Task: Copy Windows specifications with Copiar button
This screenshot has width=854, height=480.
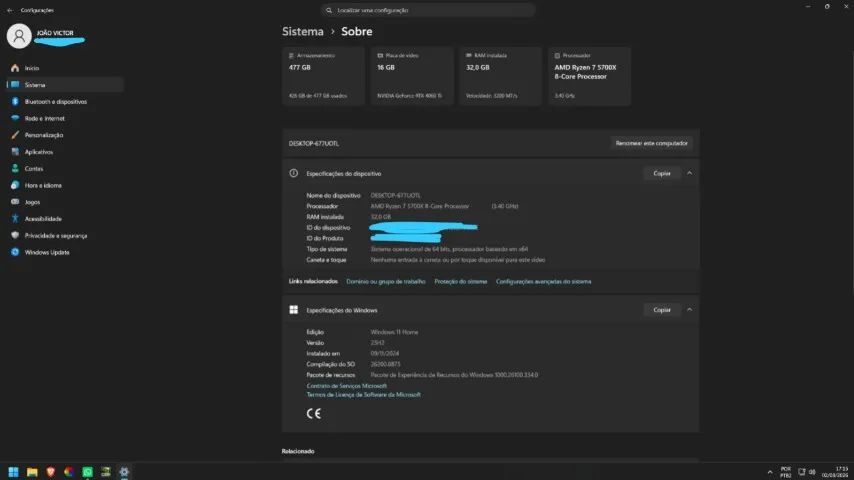Action: pos(662,310)
